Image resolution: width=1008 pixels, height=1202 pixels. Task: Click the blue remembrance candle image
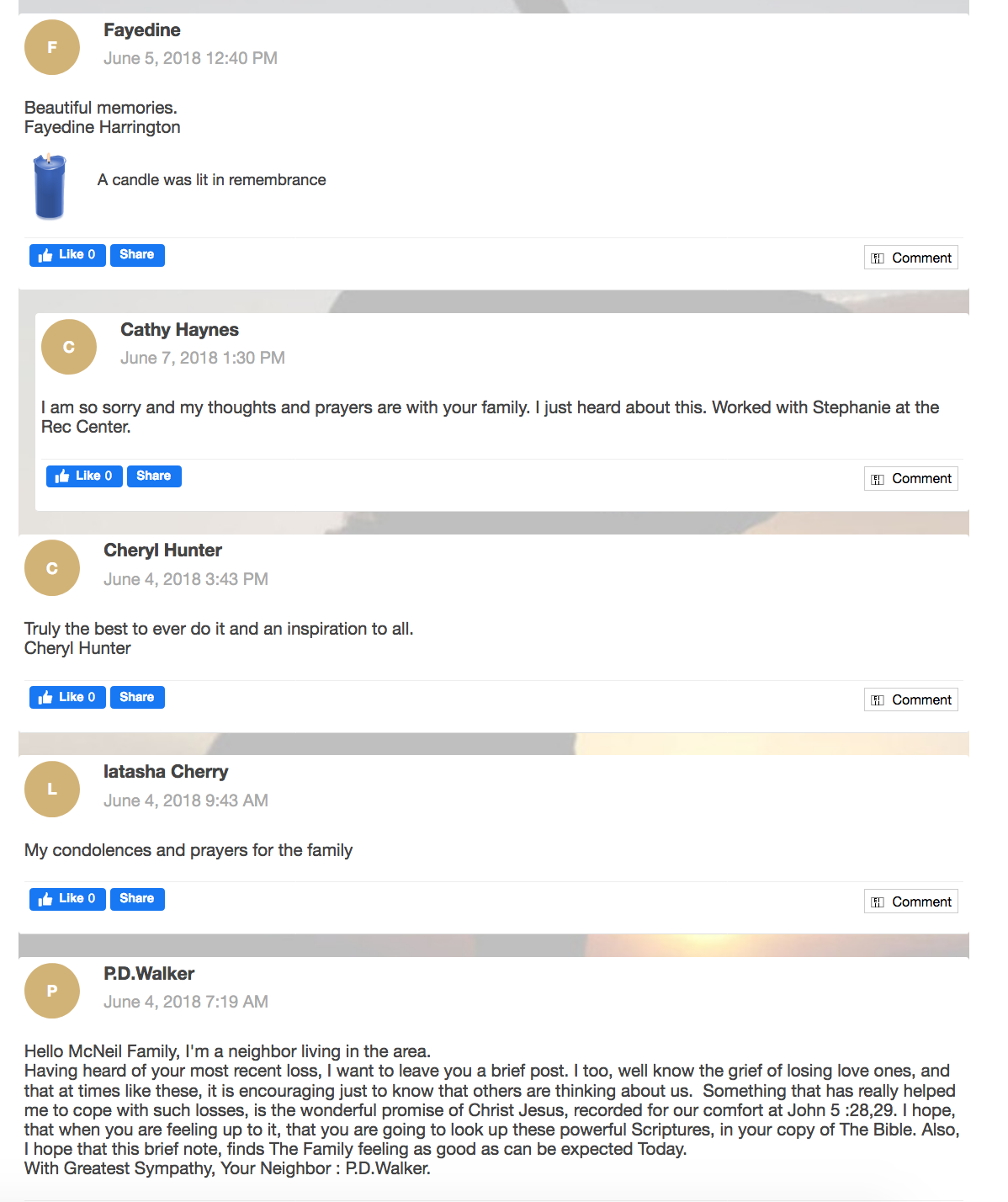coord(50,186)
